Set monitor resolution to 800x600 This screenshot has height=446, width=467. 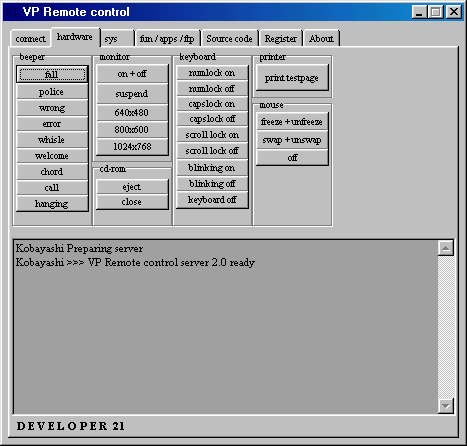pyautogui.click(x=132, y=129)
